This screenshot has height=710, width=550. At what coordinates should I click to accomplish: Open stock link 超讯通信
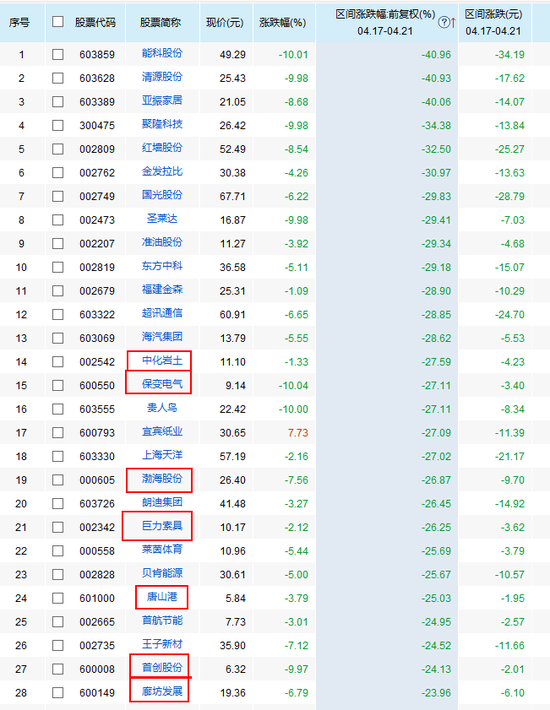162,313
